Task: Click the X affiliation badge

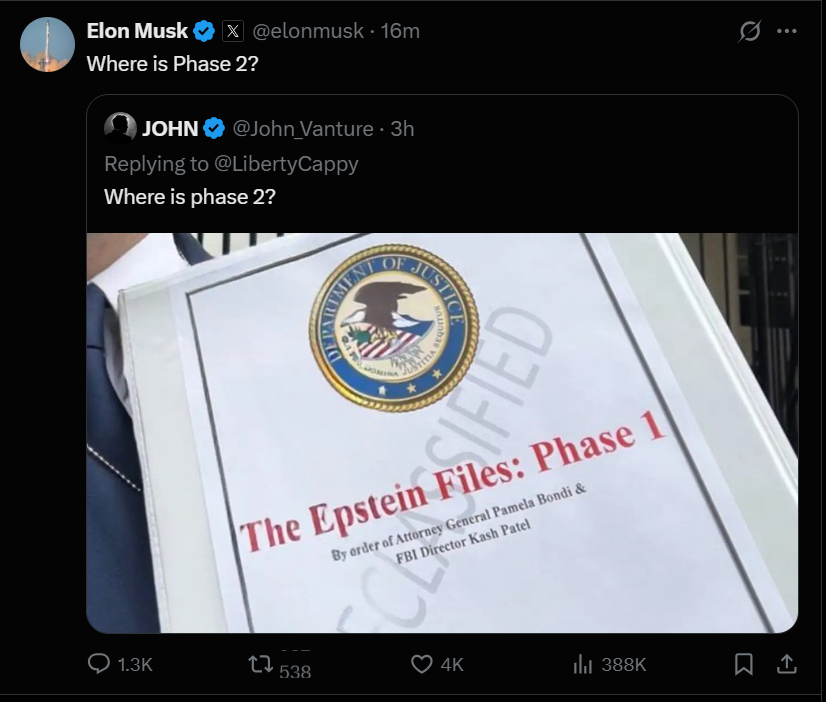Action: point(232,31)
